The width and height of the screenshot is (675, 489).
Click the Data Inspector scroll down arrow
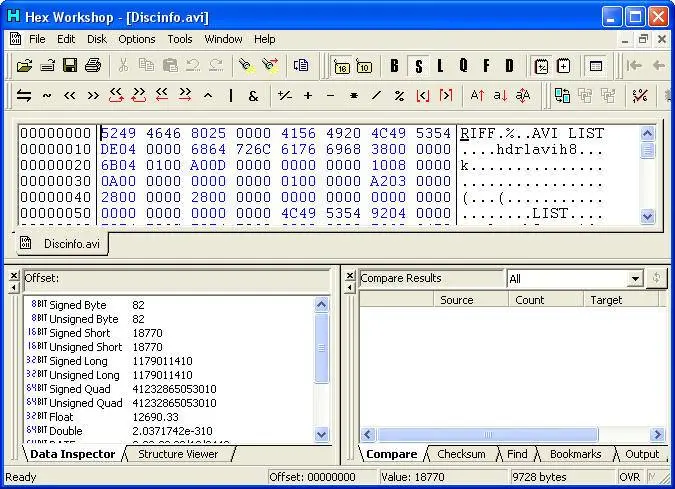(x=322, y=434)
